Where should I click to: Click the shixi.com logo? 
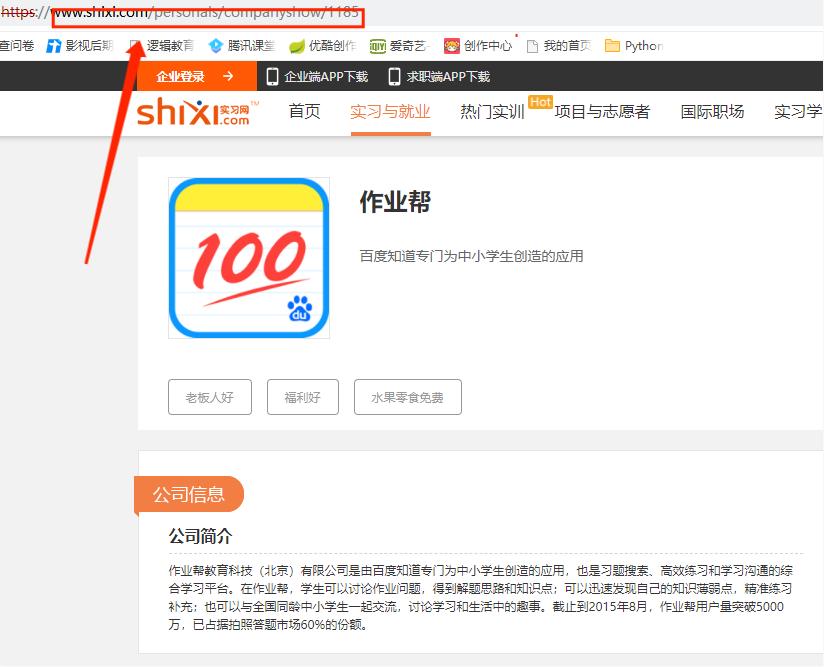pyautogui.click(x=193, y=112)
